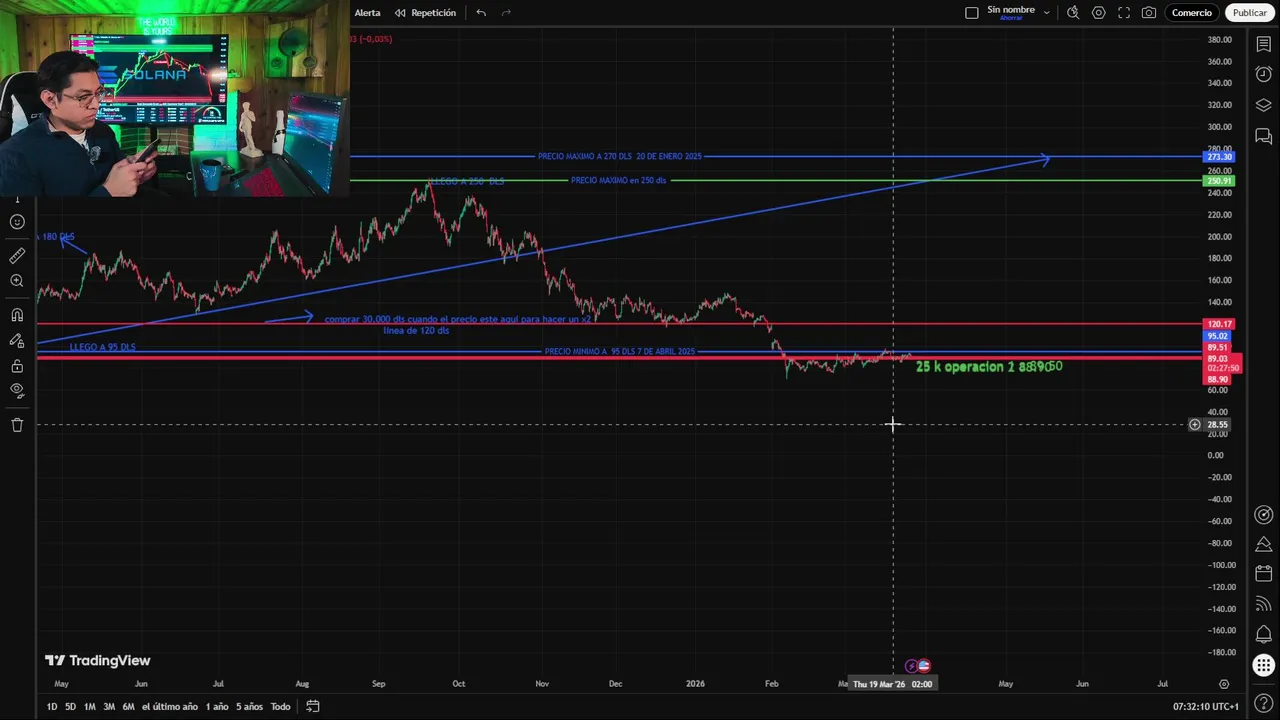
Task: Open the chats speech-bubble icon
Action: pyautogui.click(x=1264, y=137)
